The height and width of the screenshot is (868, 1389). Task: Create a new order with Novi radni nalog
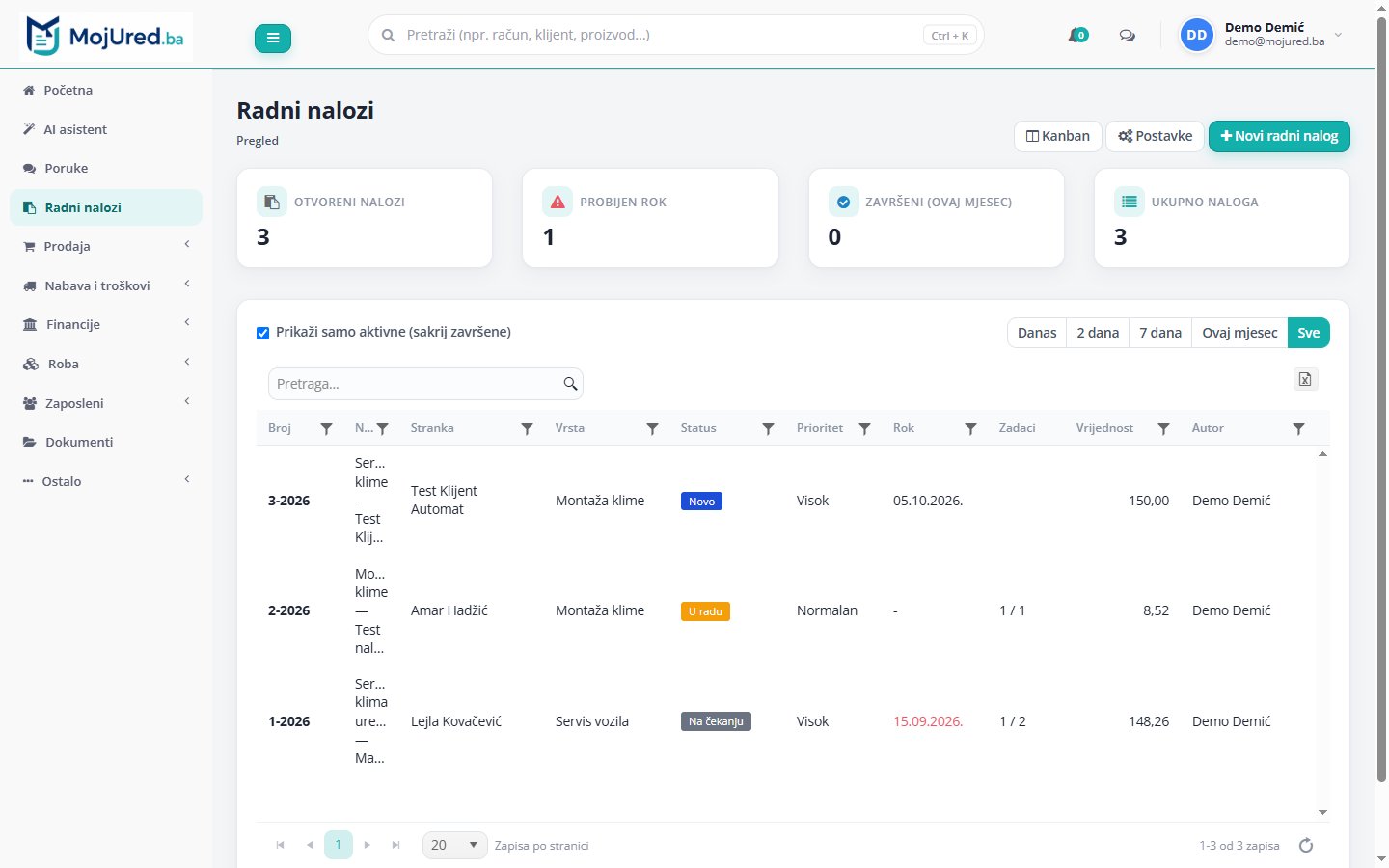point(1279,136)
